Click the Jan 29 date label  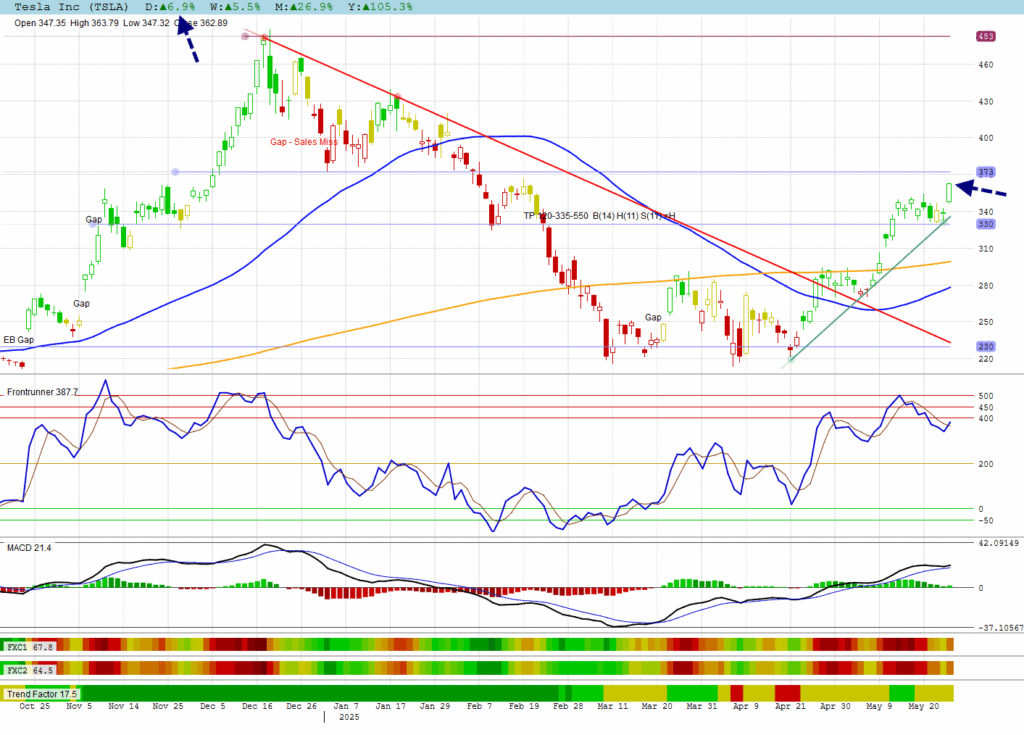coord(435,706)
